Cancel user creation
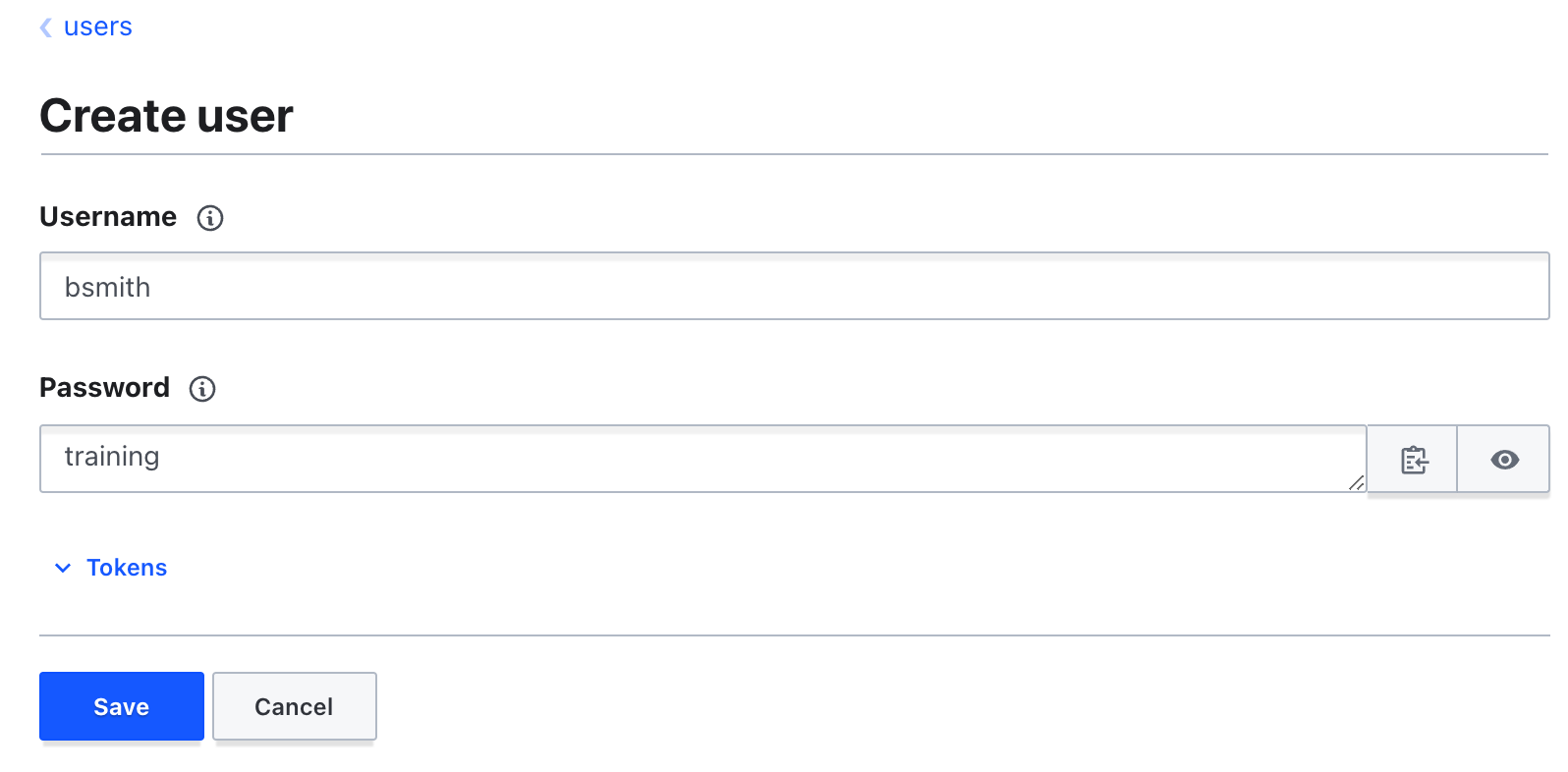The image size is (1568, 772). pos(294,706)
